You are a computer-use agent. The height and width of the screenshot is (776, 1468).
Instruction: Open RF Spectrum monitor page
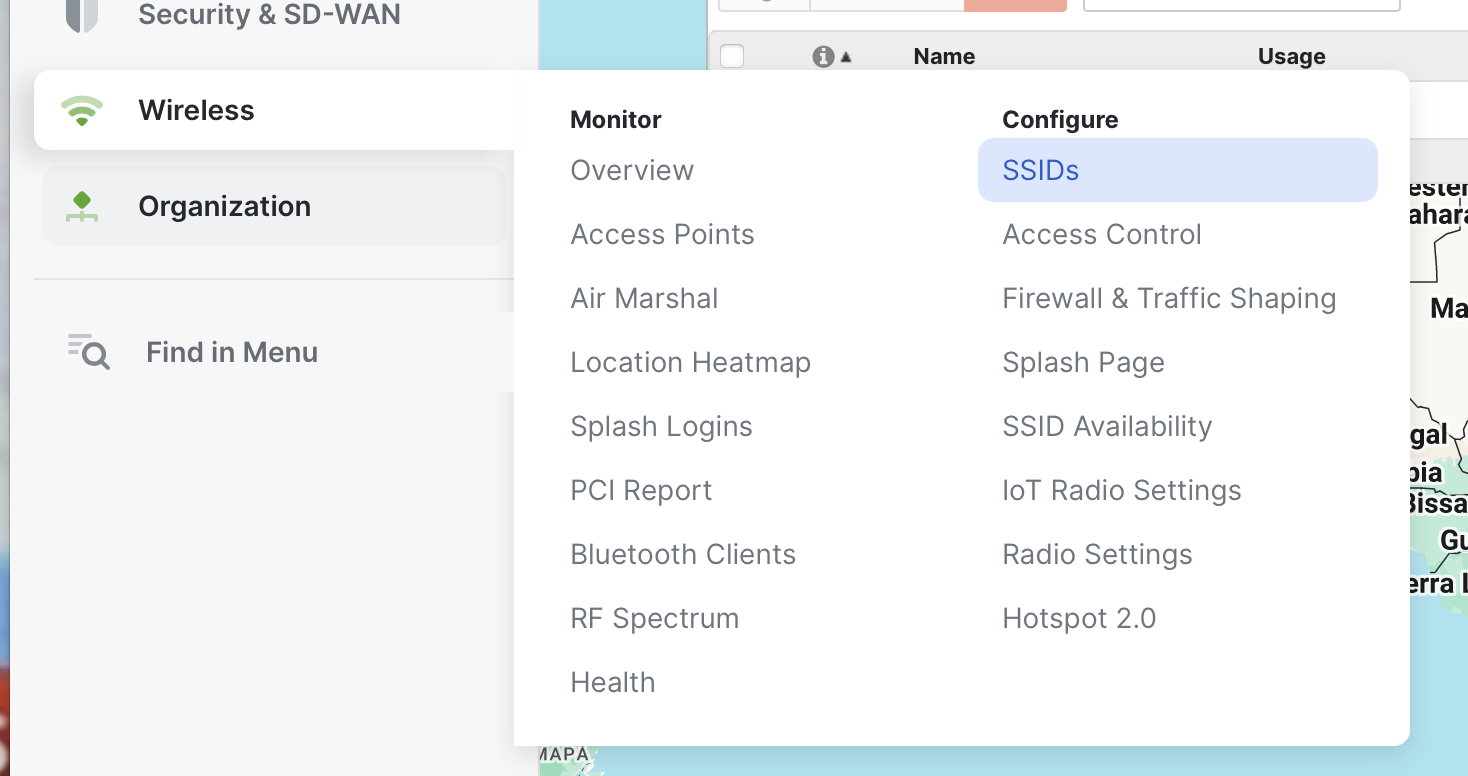coord(654,618)
